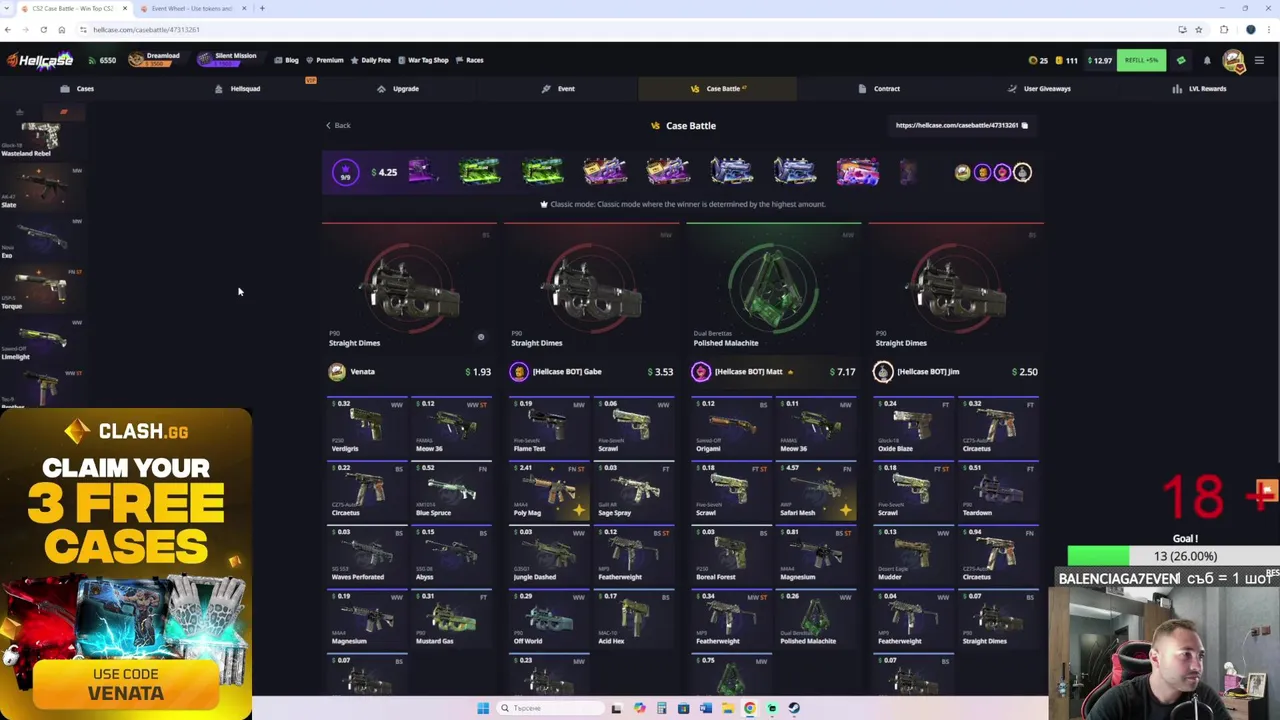Open the notifications bell
Viewport: 1280px width, 720px height.
(1207, 61)
